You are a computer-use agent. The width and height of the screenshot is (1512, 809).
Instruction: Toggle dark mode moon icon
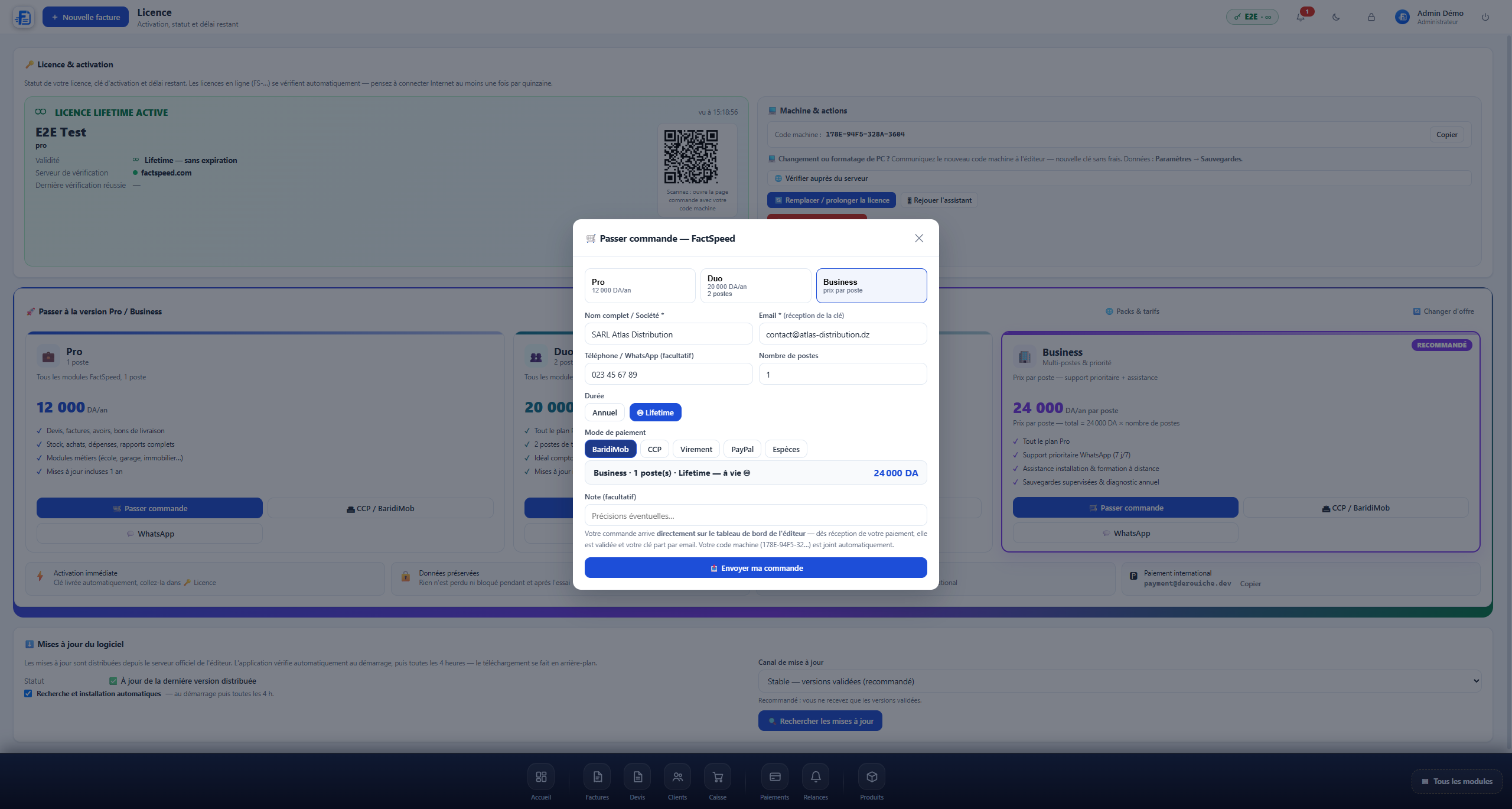tap(1336, 17)
